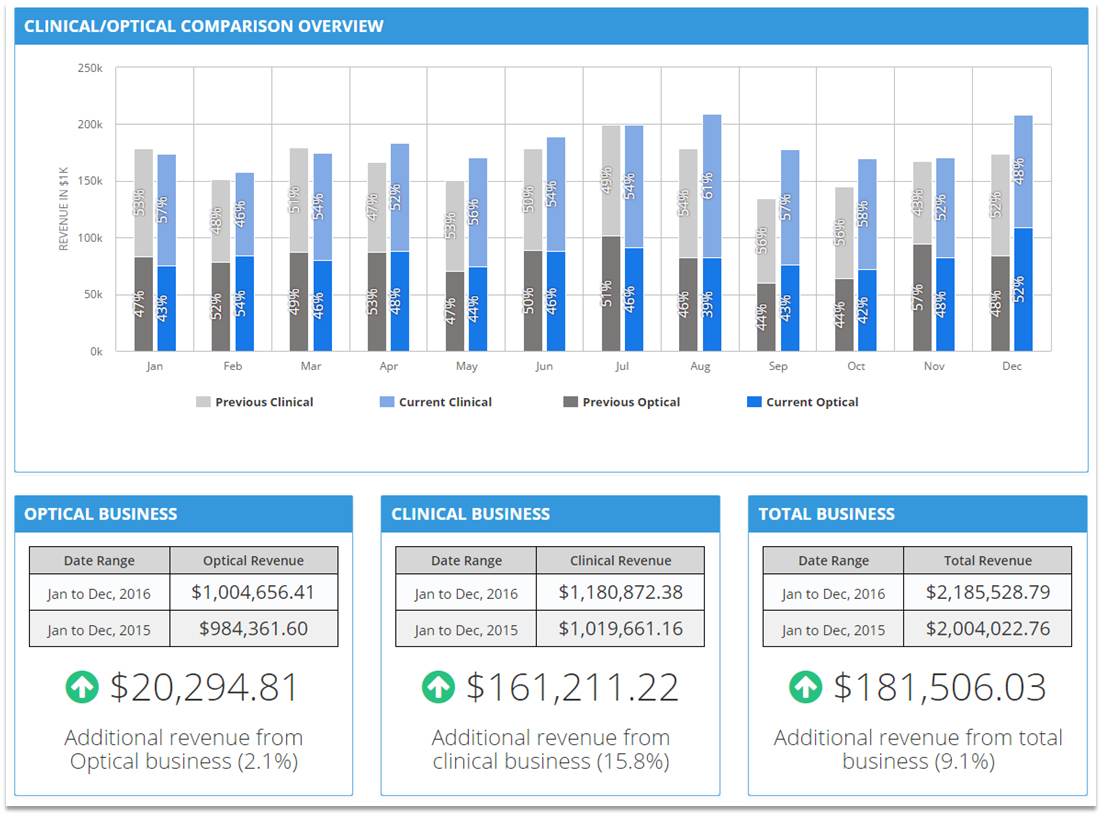Click green up-arrow icon in Total Business panel
Image resolution: width=1102 pixels, height=816 pixels.
806,687
